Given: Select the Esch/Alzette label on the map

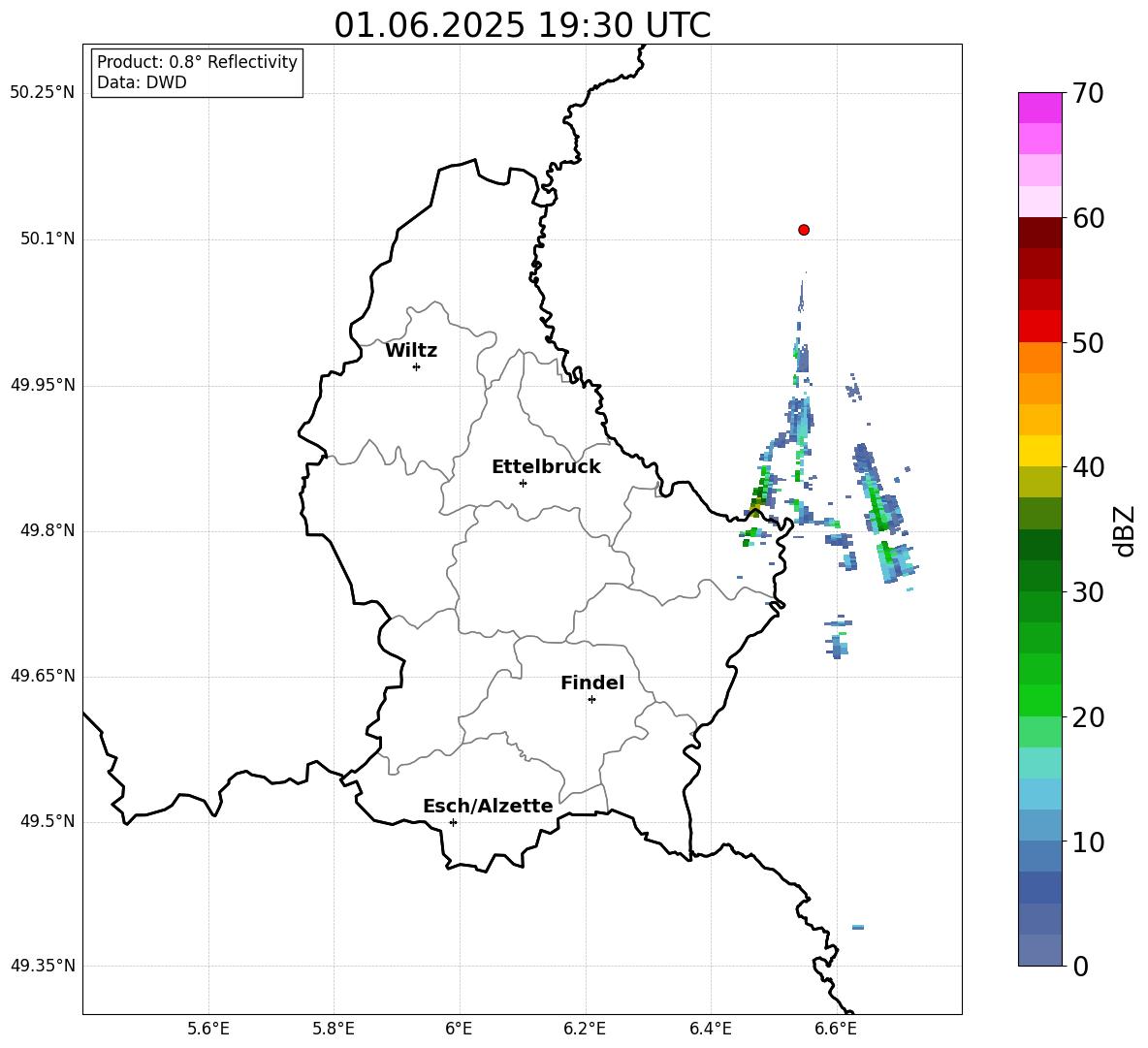Looking at the screenshot, I should click(x=488, y=806).
